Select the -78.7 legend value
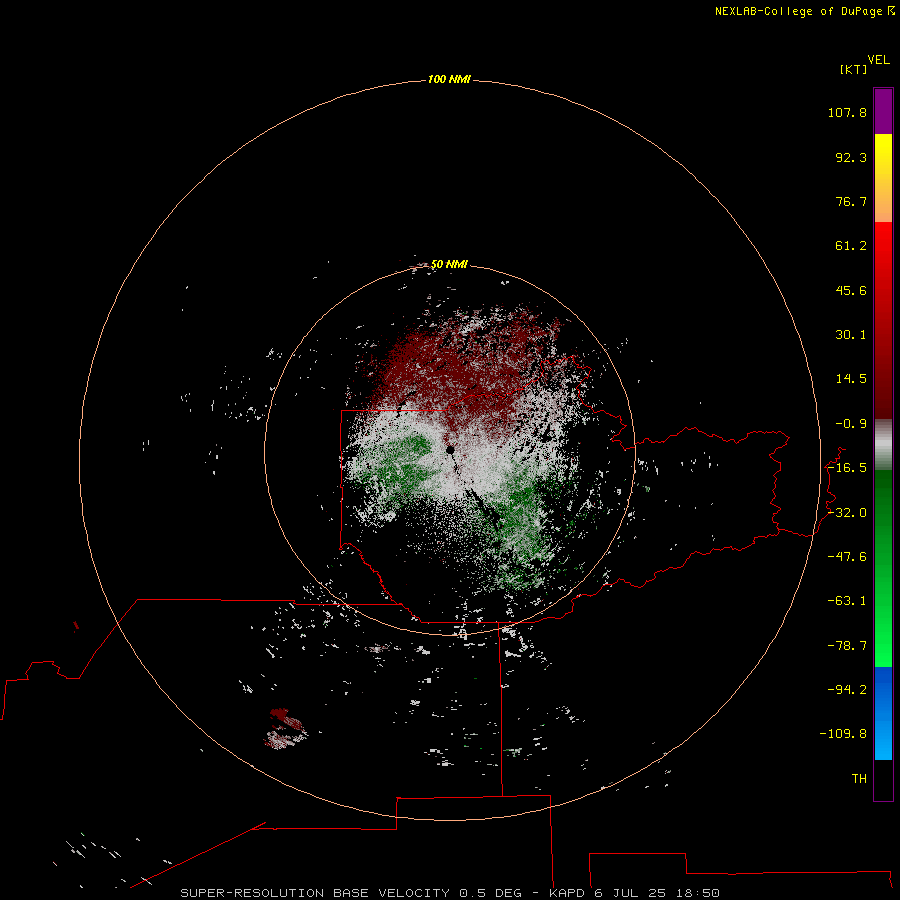This screenshot has height=900, width=900. pos(847,646)
